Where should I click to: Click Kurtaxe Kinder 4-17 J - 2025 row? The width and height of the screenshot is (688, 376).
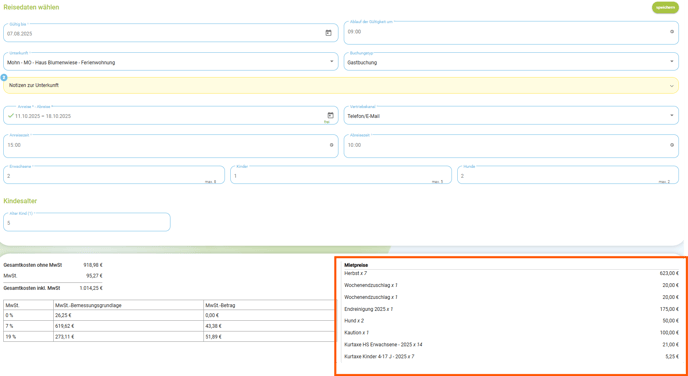tap(512, 356)
